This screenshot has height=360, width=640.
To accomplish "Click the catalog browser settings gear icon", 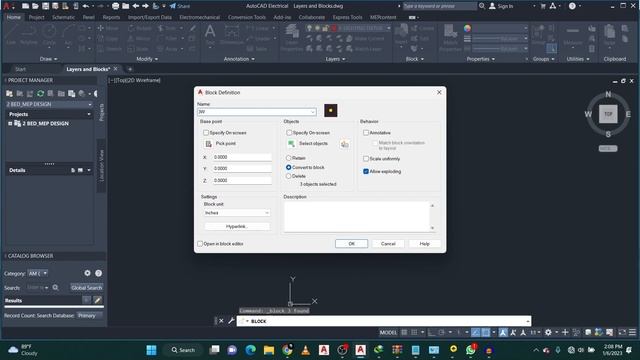I will point(87,273).
